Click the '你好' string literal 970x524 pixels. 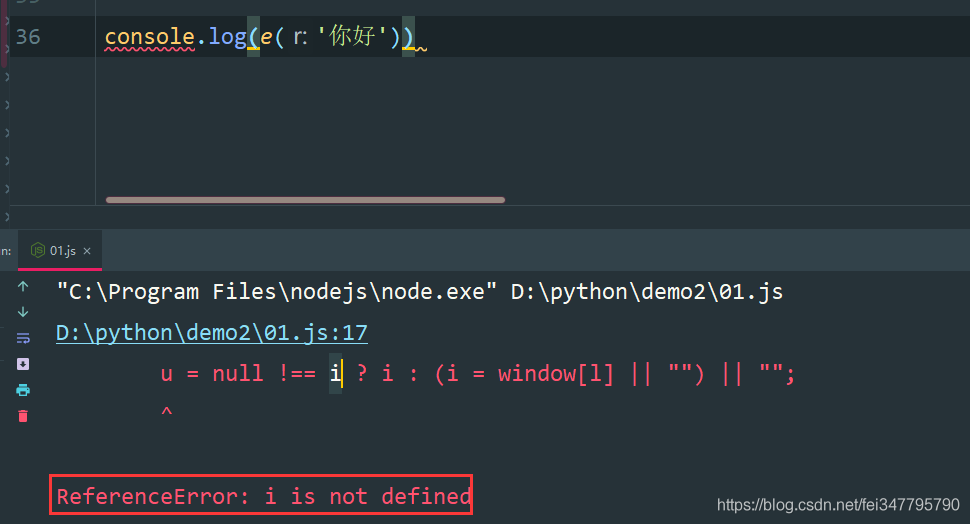tap(353, 37)
